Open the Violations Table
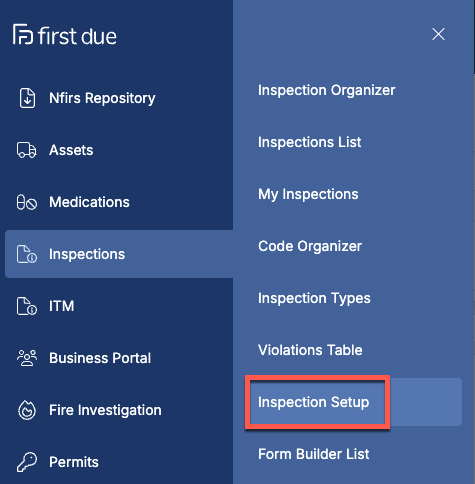Viewport: 475px width, 484px height. pos(310,350)
